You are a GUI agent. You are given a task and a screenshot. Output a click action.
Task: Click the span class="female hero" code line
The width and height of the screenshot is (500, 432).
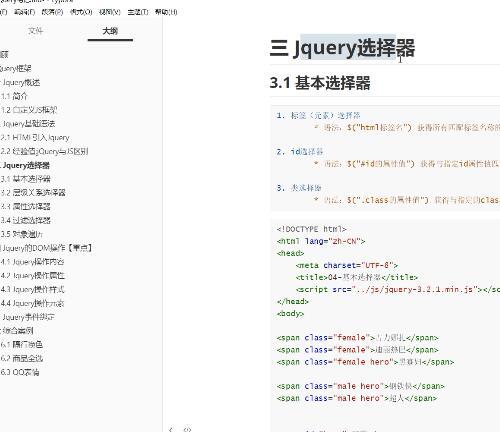coord(365,362)
